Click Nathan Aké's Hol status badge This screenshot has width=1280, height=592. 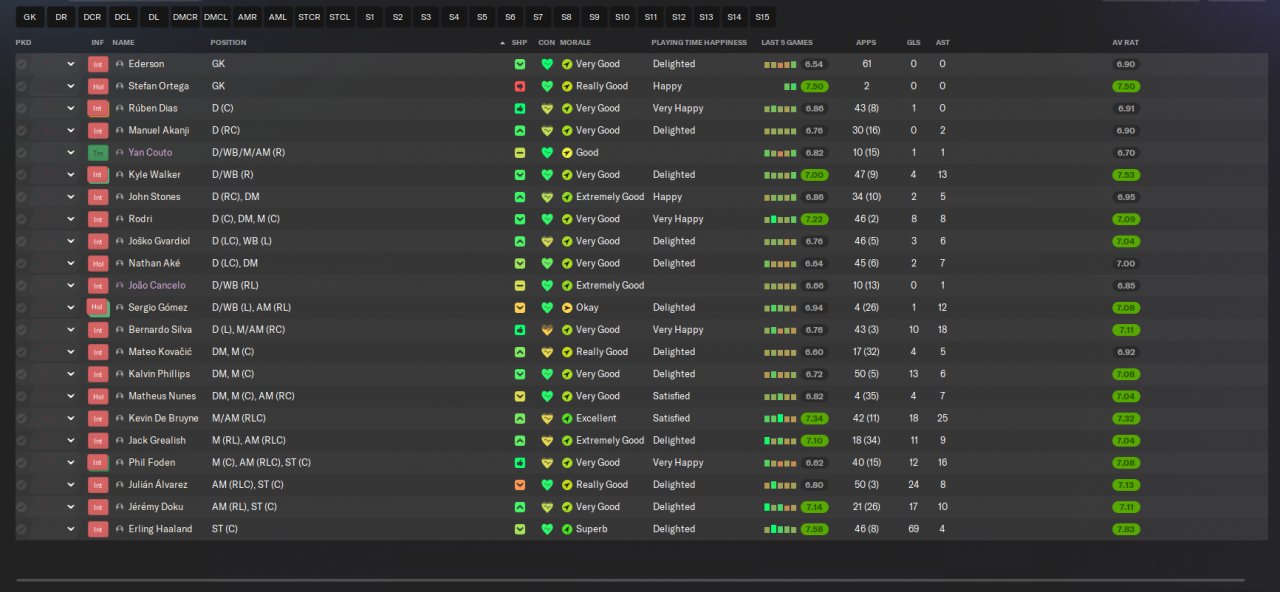point(98,264)
